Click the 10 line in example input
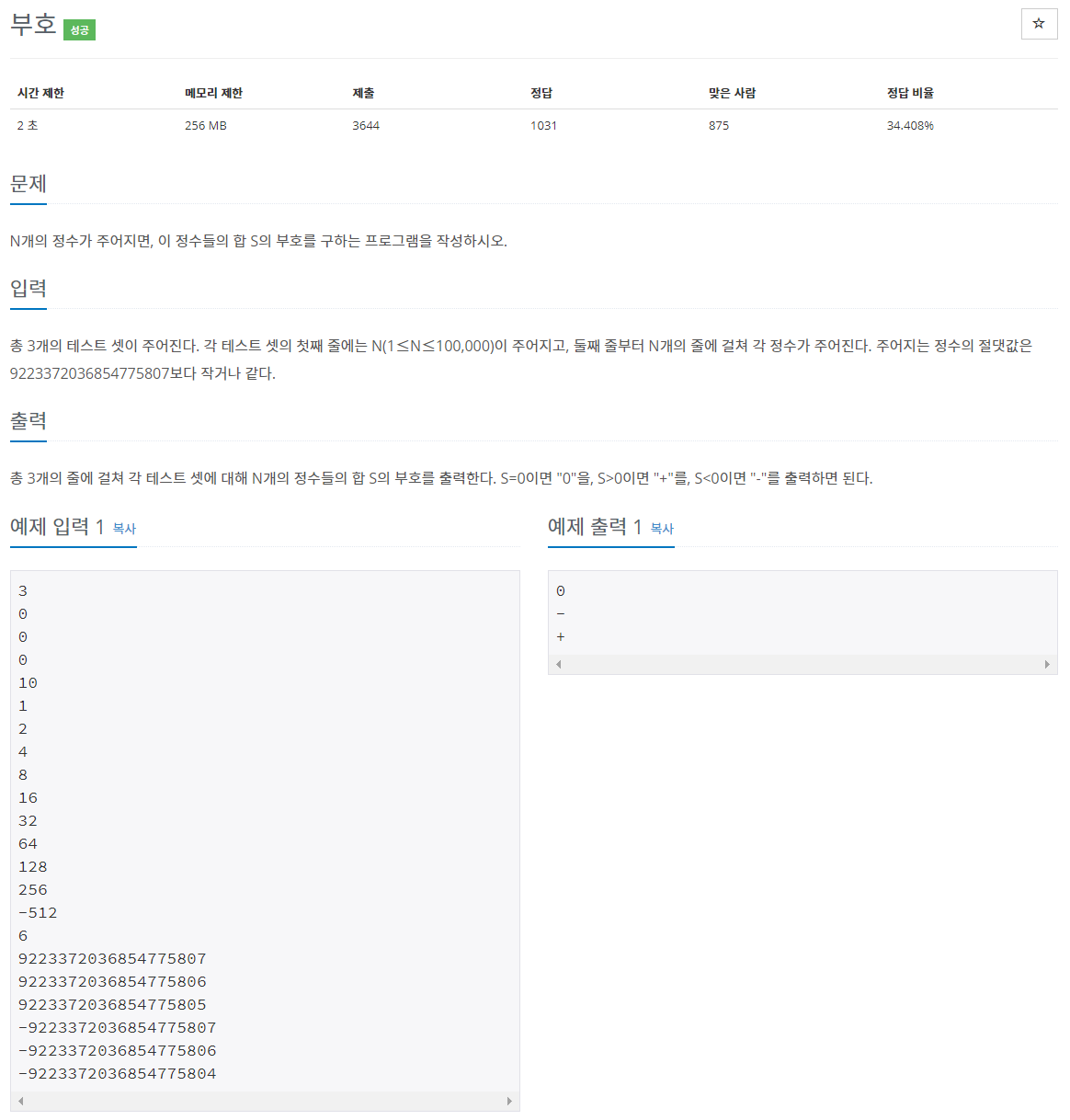 click(28, 683)
